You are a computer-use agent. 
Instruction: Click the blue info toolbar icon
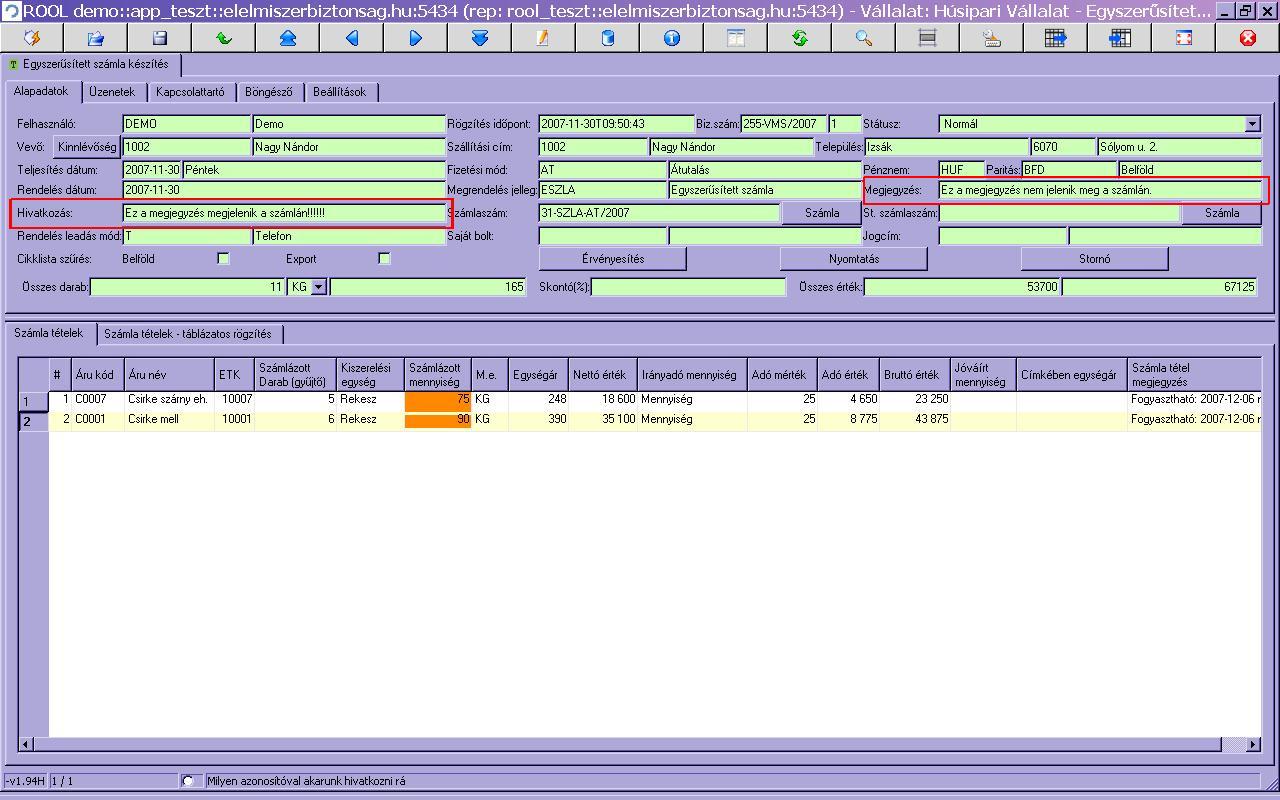pyautogui.click(x=672, y=38)
